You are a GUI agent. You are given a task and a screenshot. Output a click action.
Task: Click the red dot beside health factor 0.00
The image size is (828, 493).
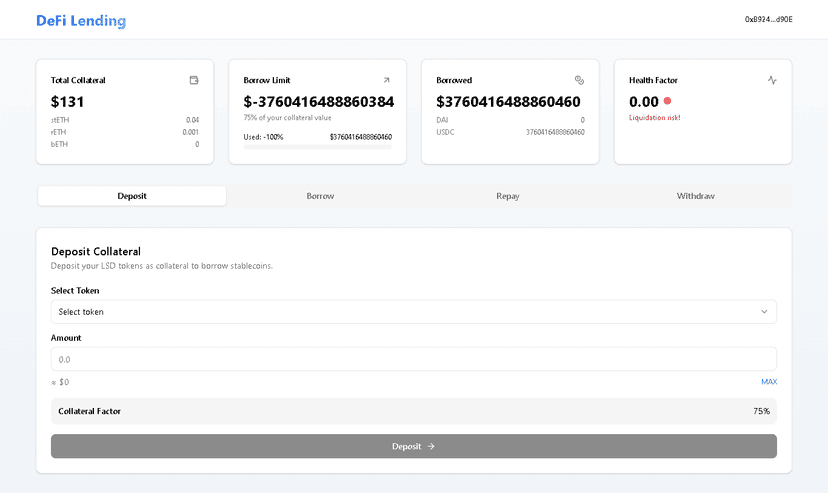pos(667,101)
